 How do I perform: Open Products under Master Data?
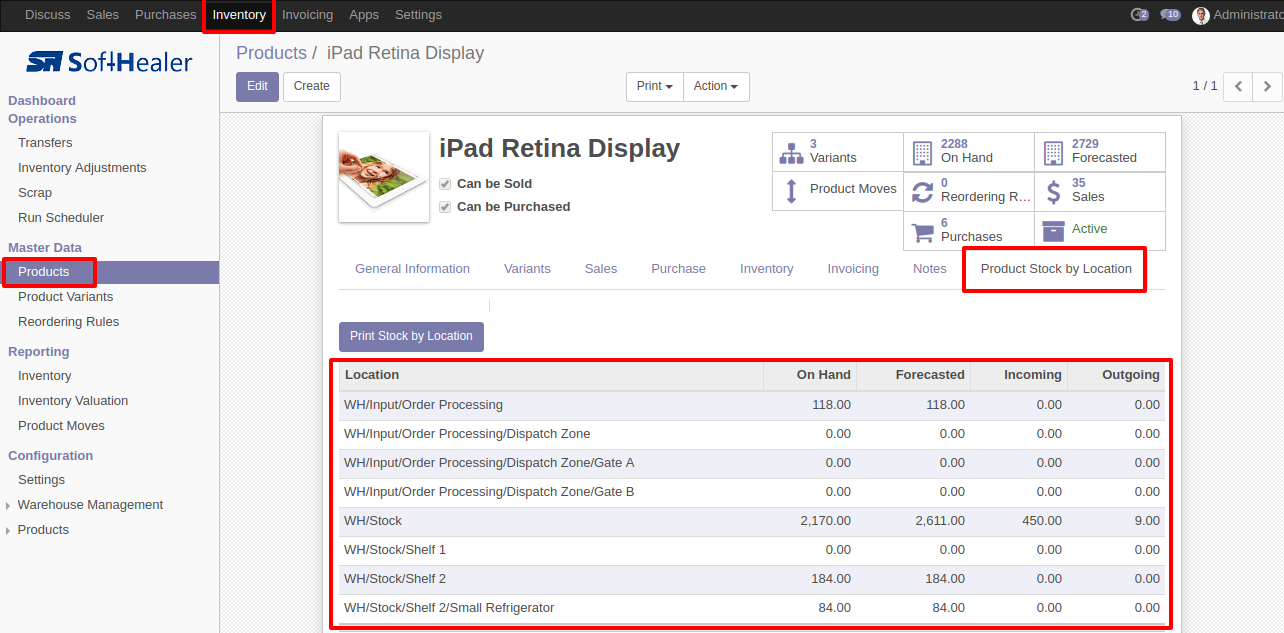[109, 272]
